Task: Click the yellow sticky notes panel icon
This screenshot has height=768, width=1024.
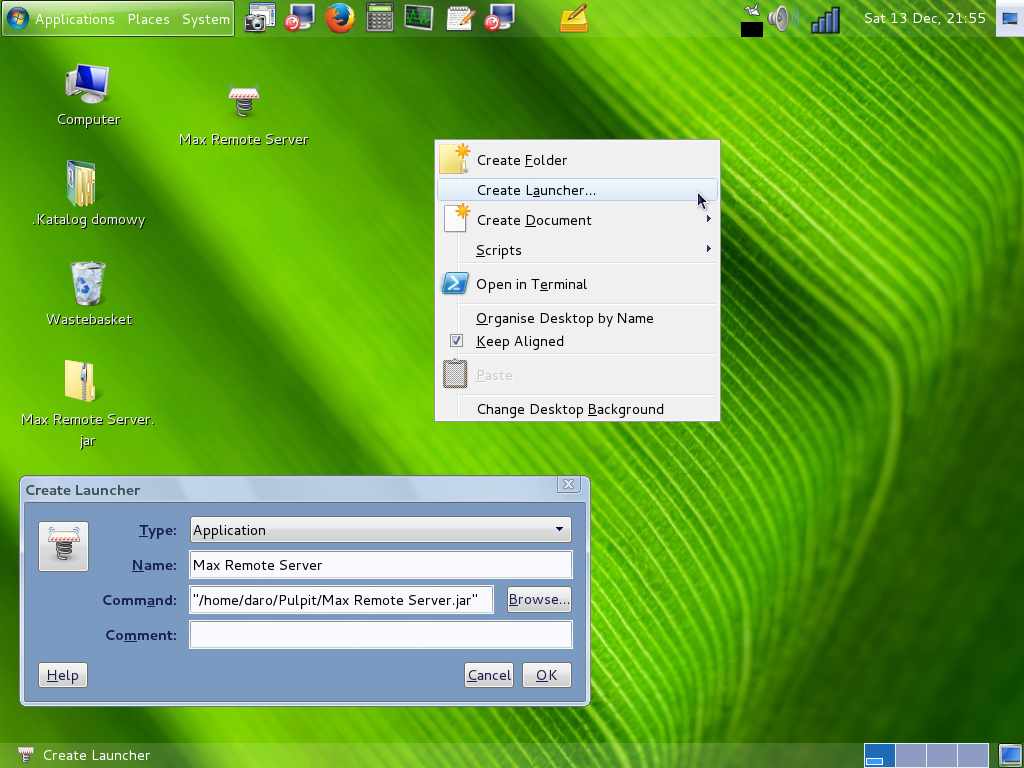Action: (x=574, y=18)
